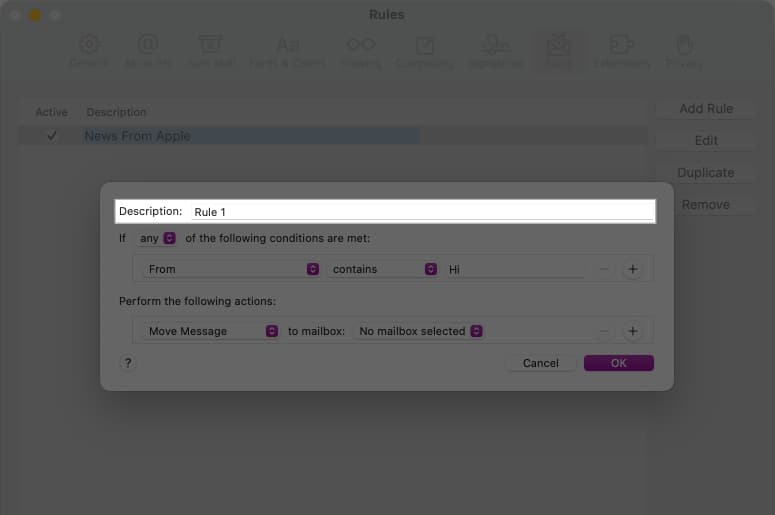The height and width of the screenshot is (515, 775).
Task: Open the Privacy preferences tab
Action: click(x=684, y=51)
